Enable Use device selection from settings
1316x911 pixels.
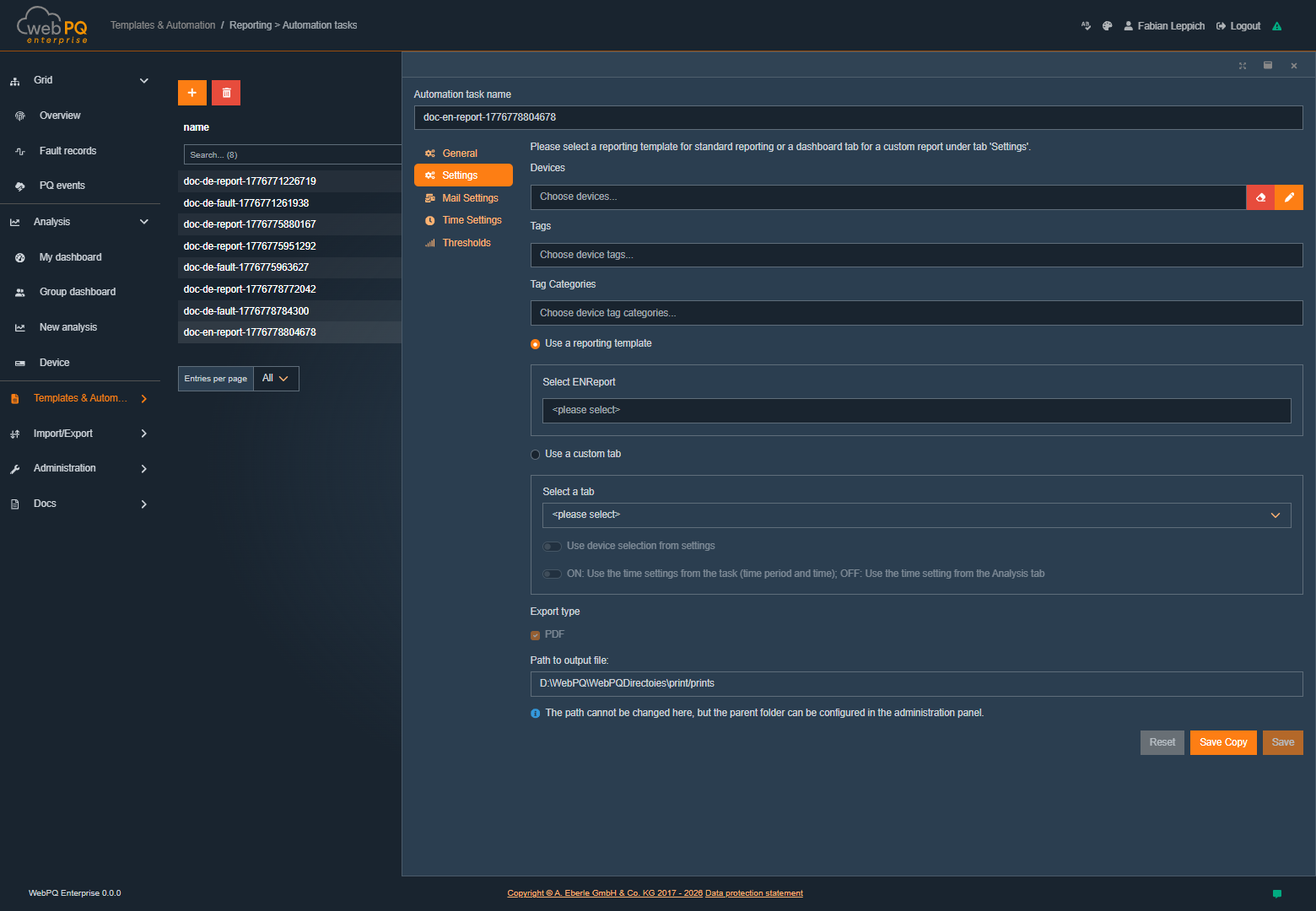tap(552, 546)
